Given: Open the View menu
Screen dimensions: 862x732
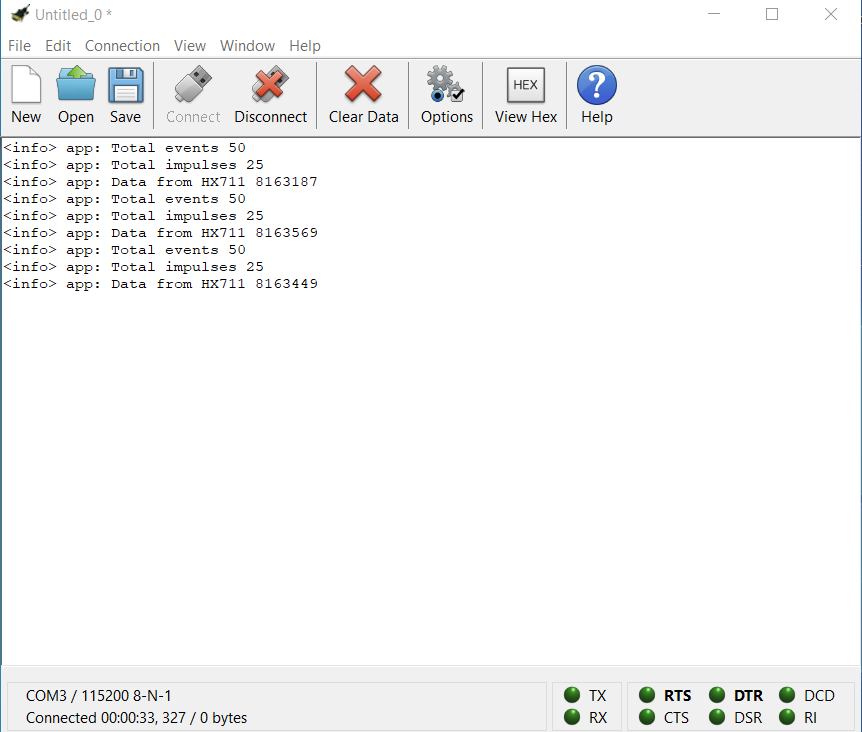Looking at the screenshot, I should (x=190, y=46).
